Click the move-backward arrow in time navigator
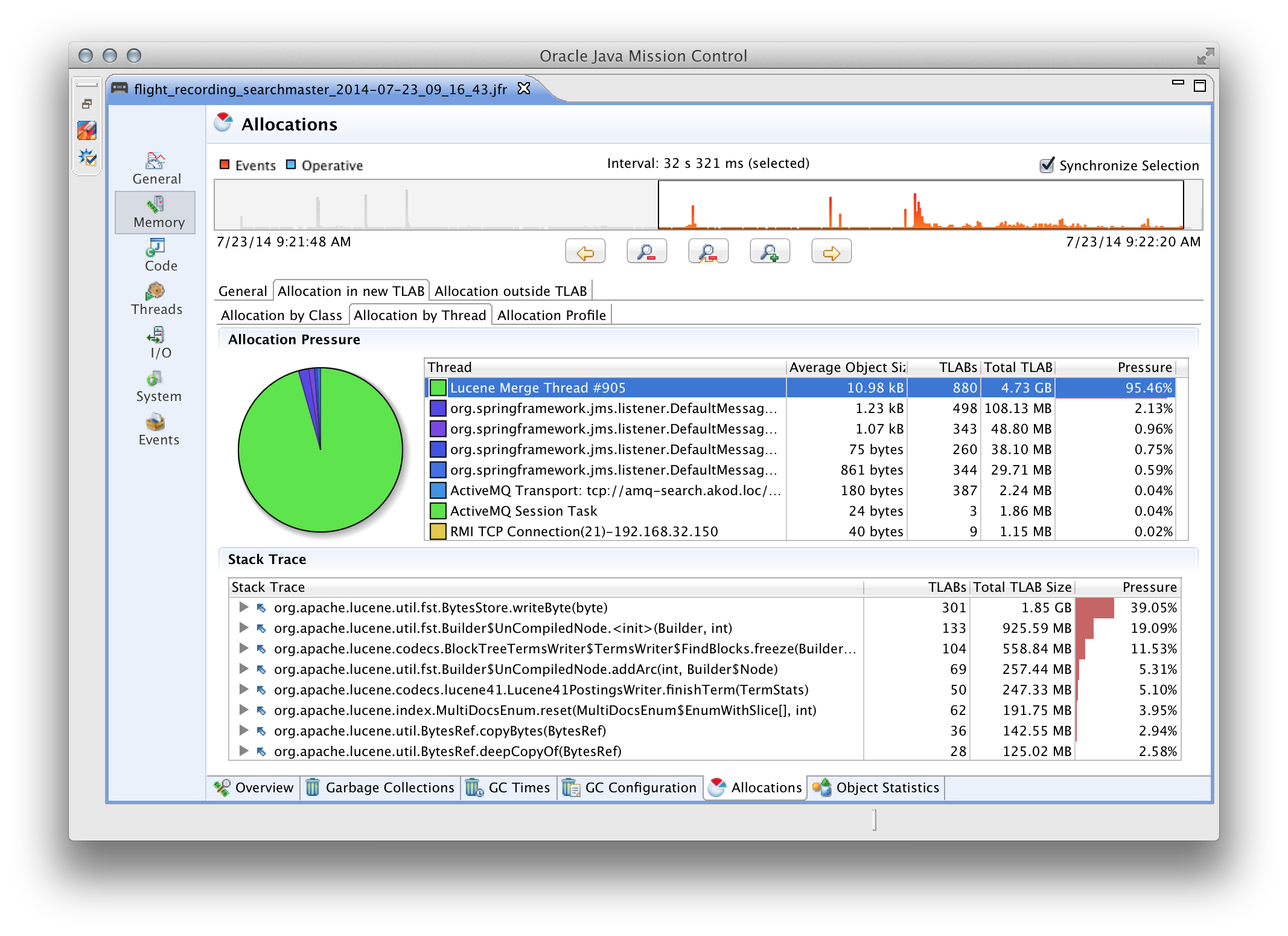This screenshot has height=936, width=1288. coord(585,251)
